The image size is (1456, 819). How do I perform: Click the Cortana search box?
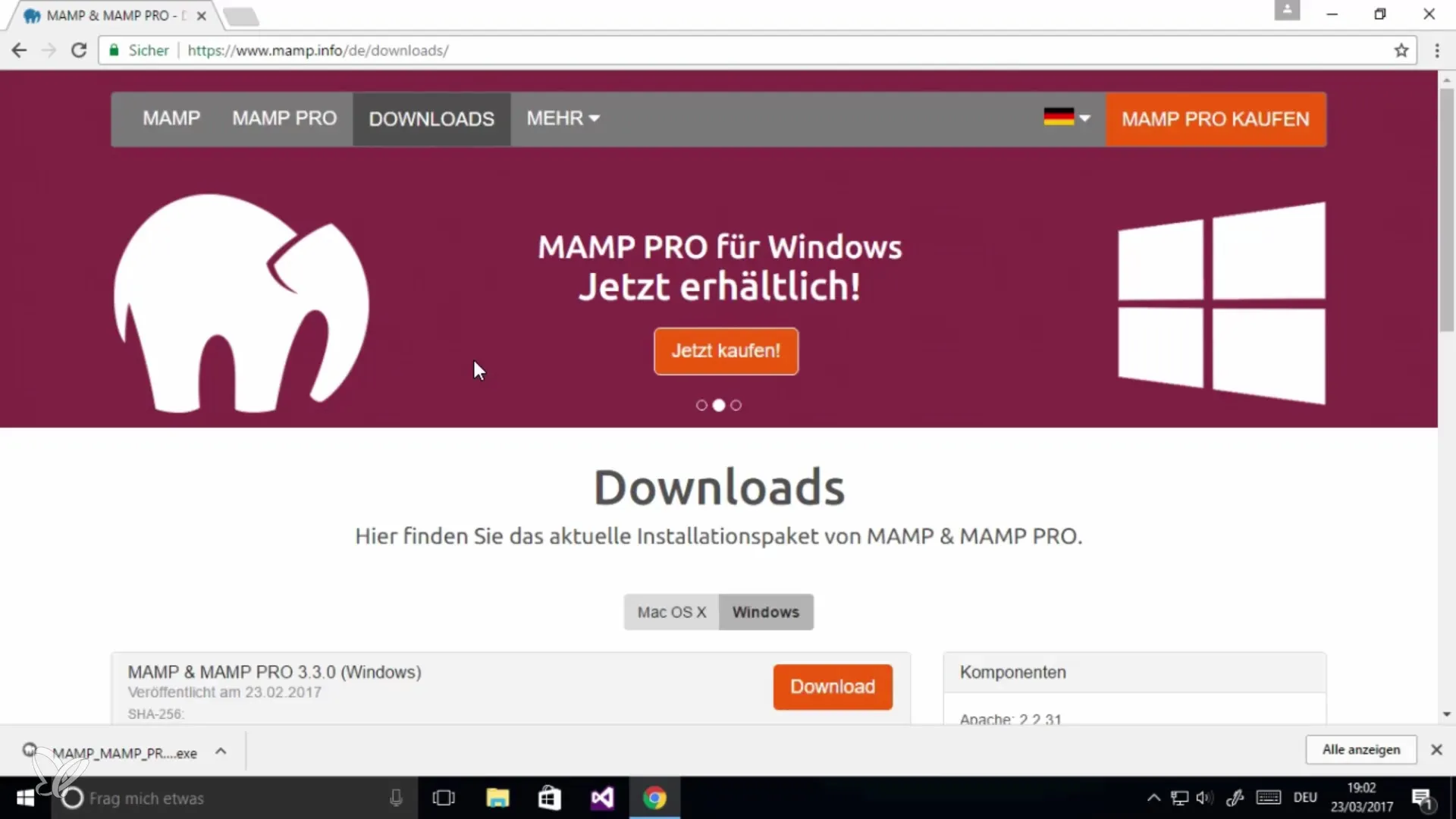click(234, 799)
